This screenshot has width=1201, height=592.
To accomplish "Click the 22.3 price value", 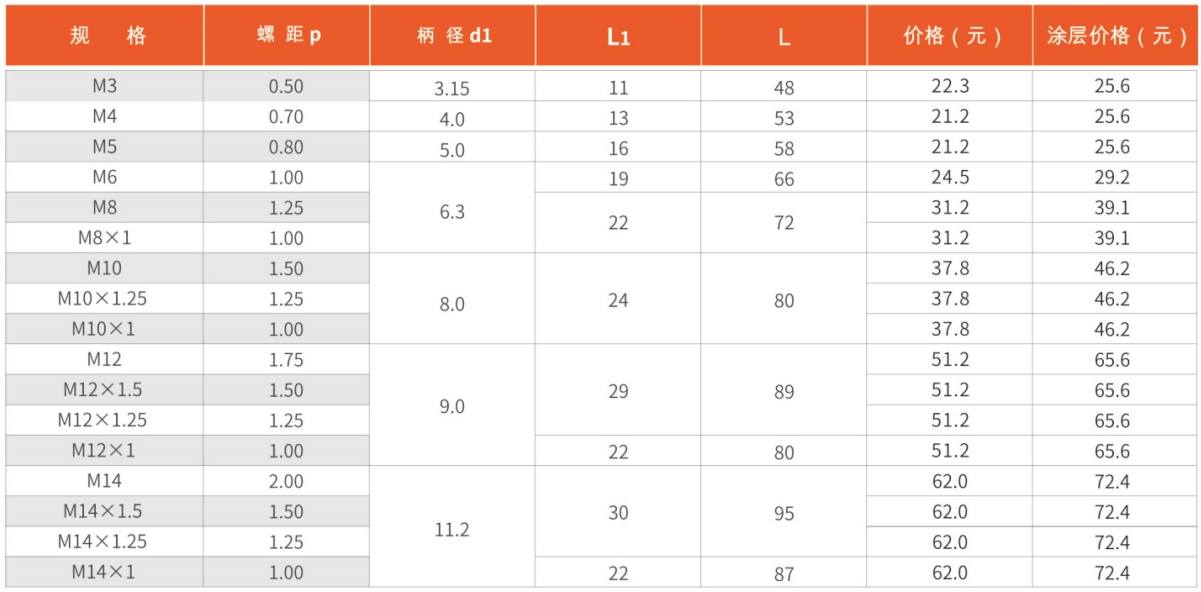I will (950, 86).
